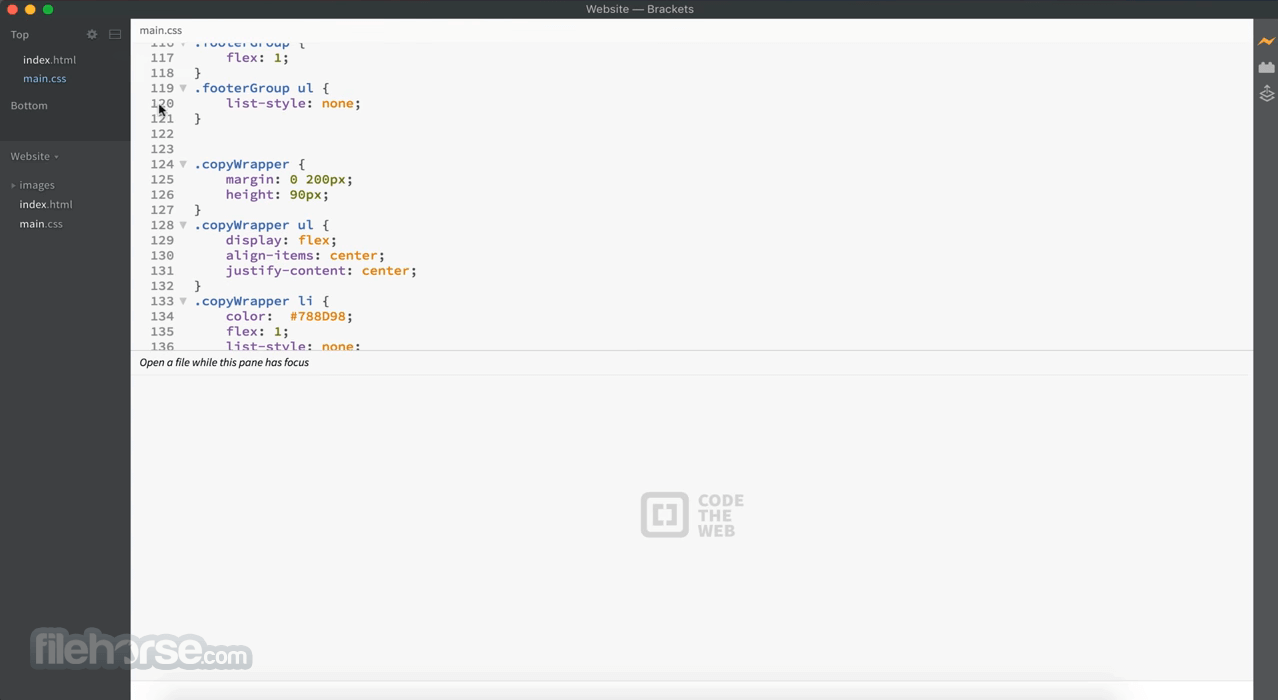Click the yellow macOS minimize button
Viewport: 1278px width, 700px height.
coord(30,9)
